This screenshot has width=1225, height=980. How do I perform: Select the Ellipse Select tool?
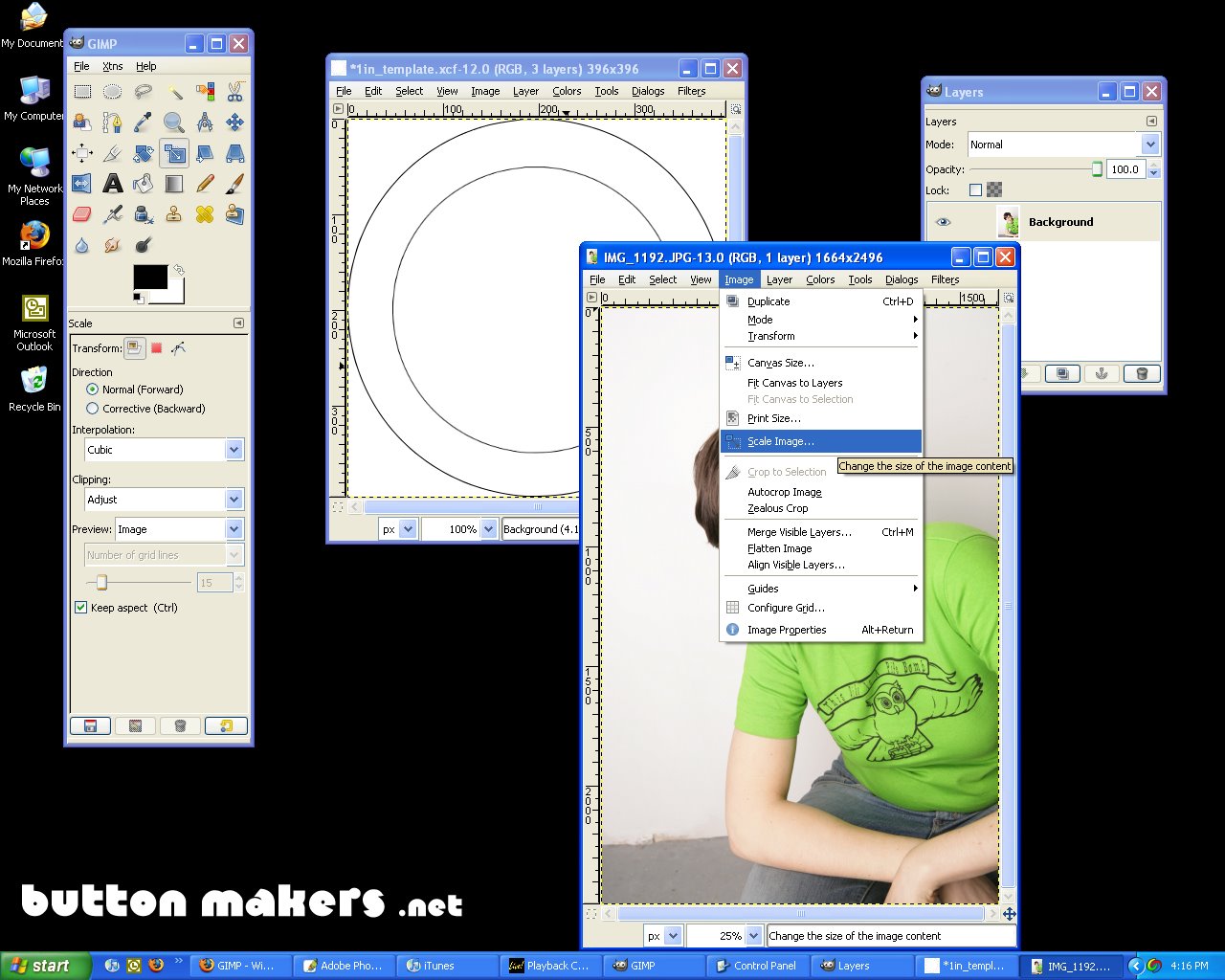[113, 92]
